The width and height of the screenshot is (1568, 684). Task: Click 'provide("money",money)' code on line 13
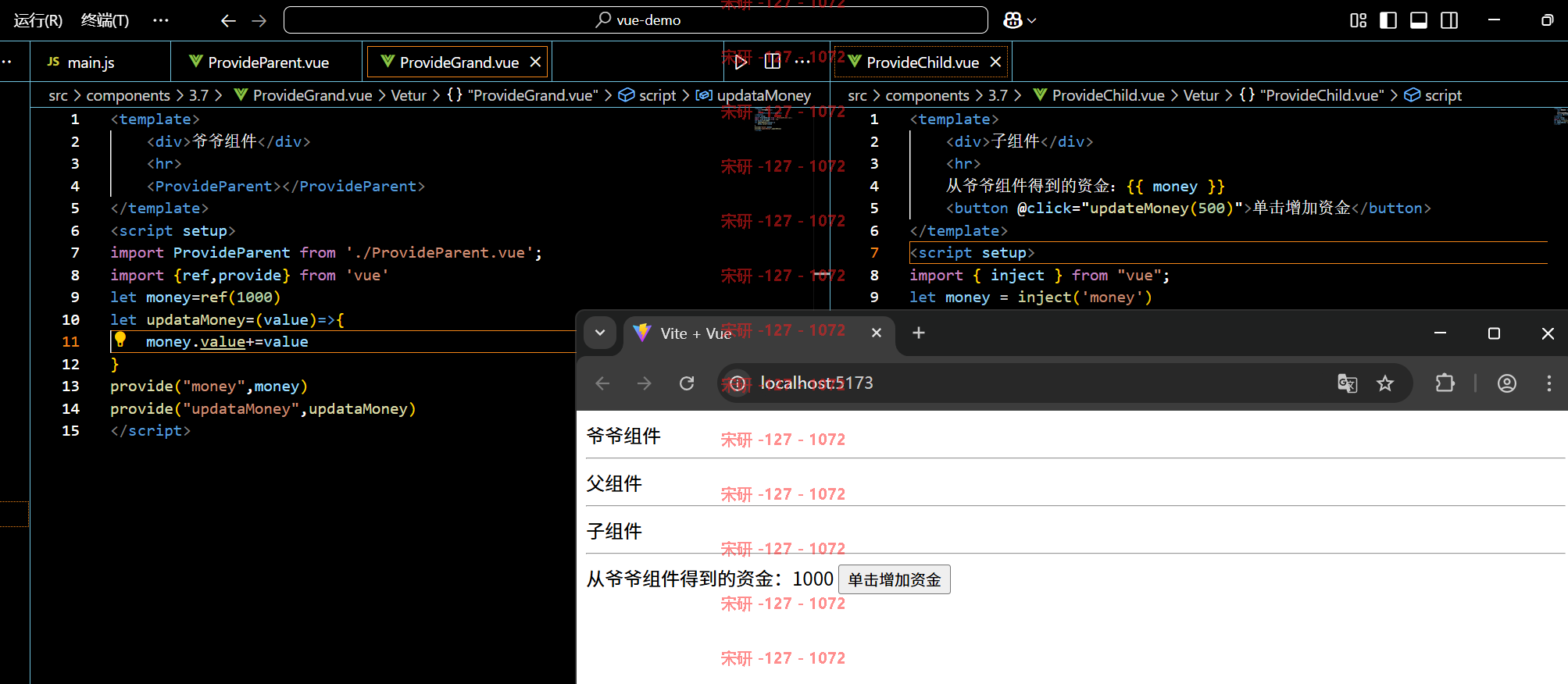point(209,387)
